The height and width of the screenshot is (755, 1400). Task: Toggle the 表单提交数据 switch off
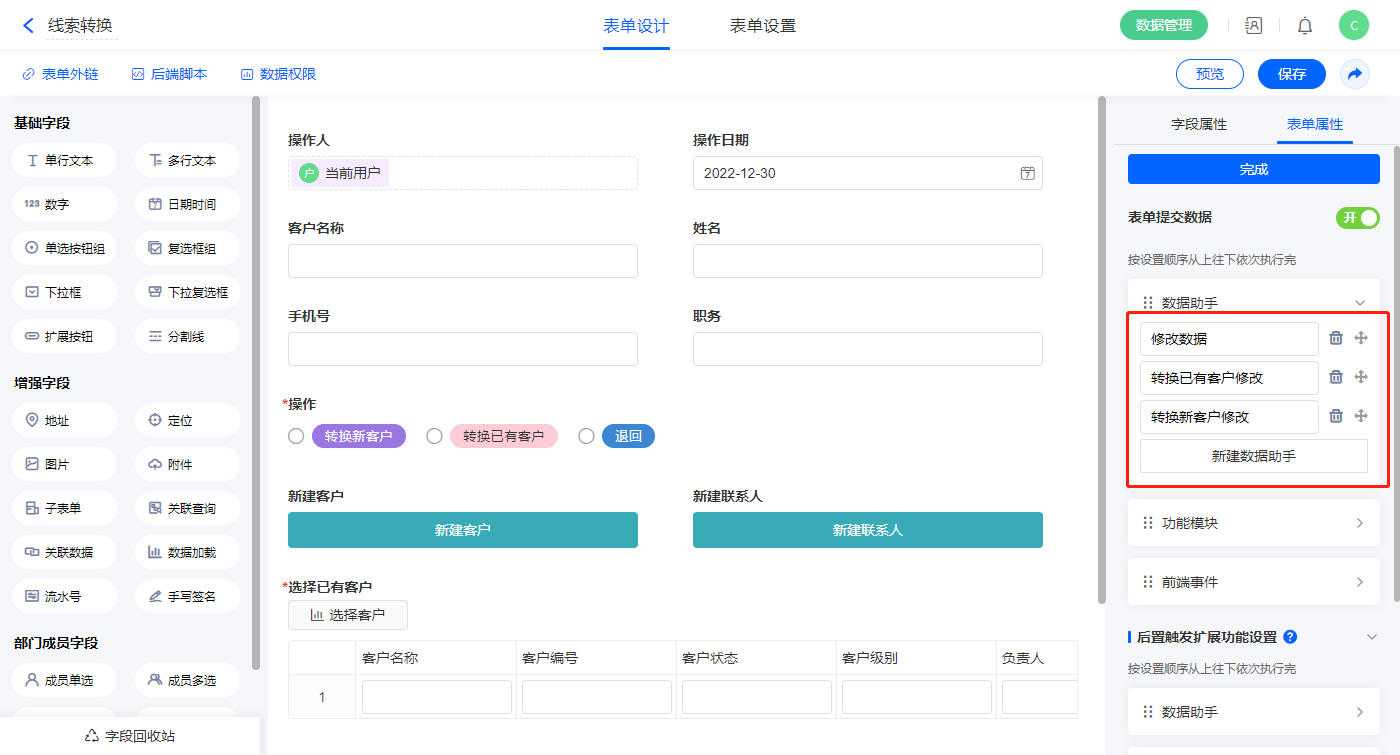click(1357, 218)
